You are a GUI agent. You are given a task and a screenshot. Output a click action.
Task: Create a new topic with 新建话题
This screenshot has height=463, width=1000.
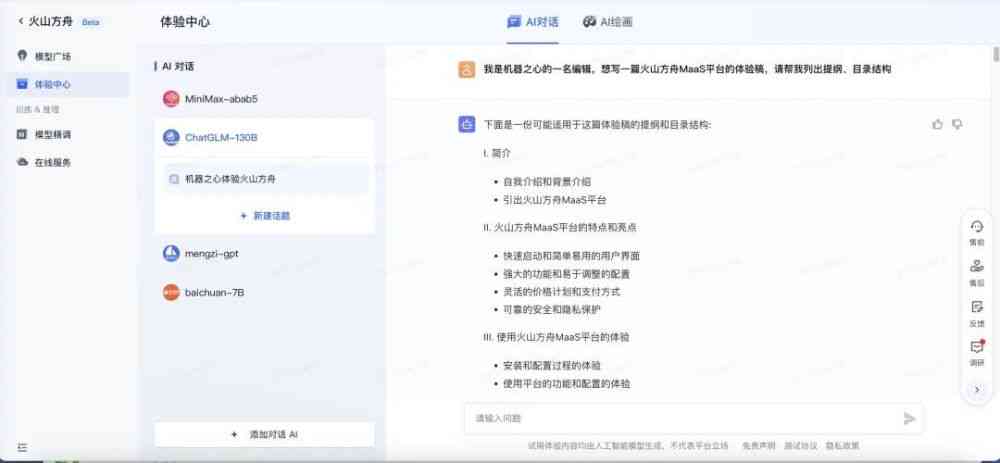tap(265, 216)
